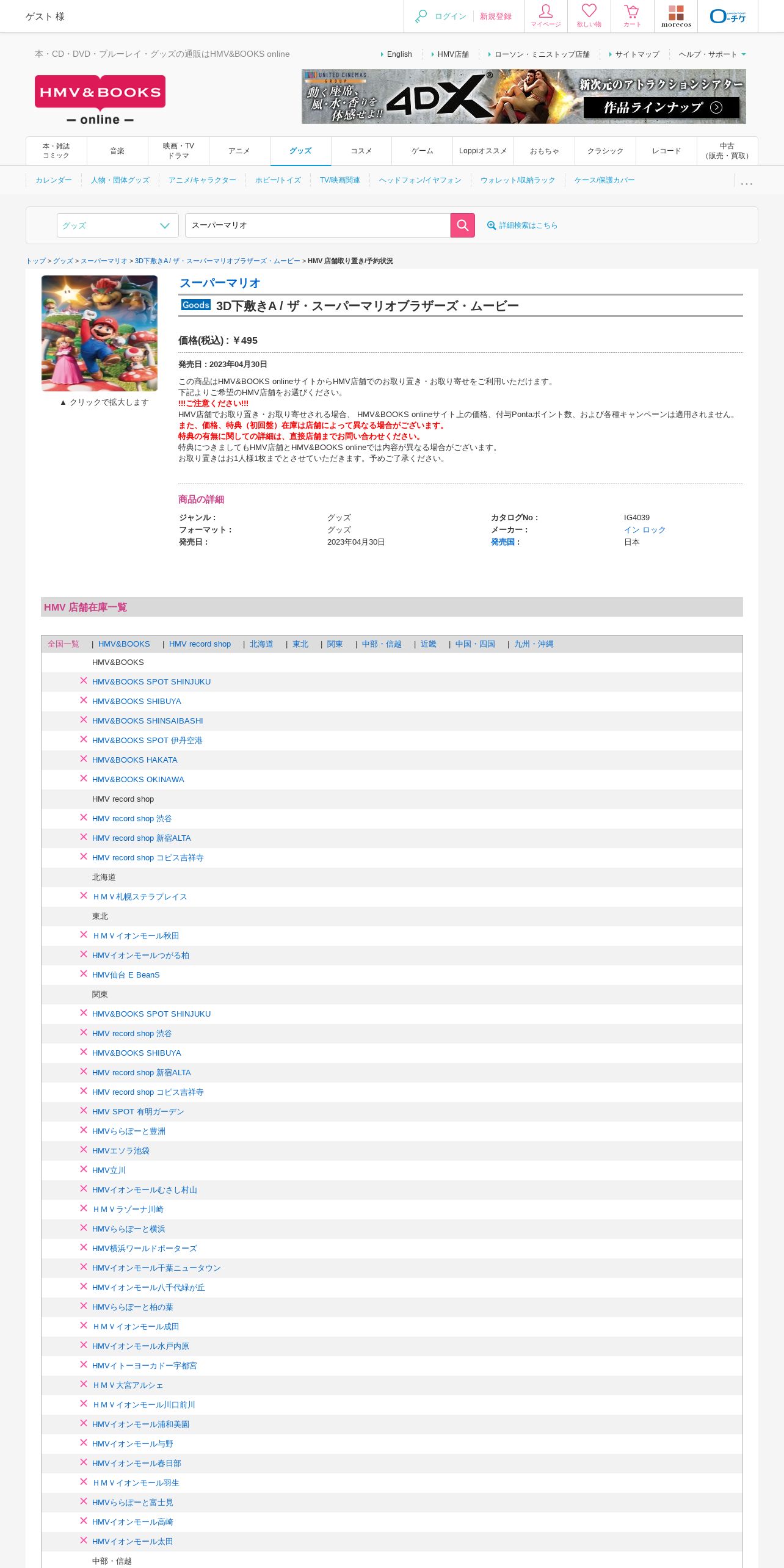
Task: Click the X stock mark for HMV立川
Action: [84, 1169]
